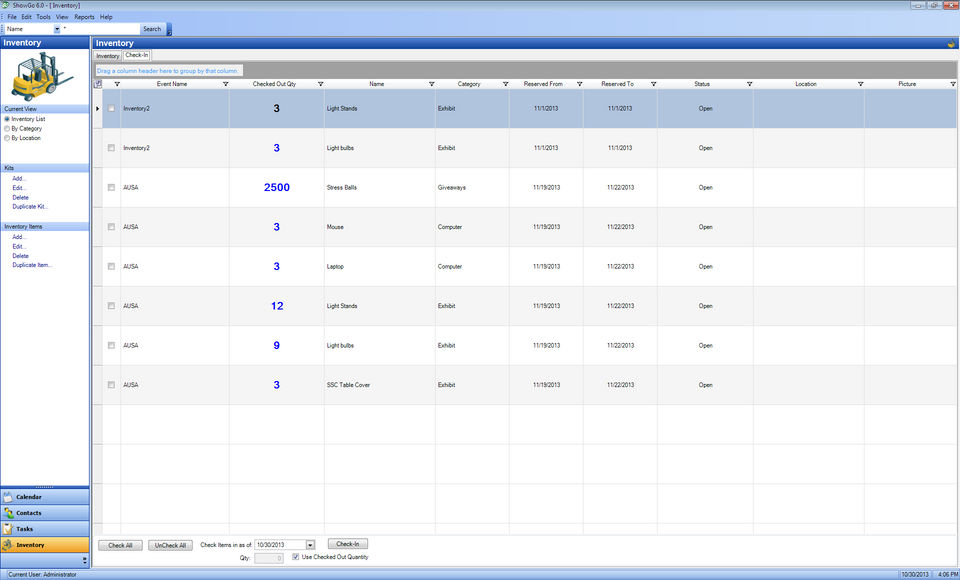Viewport: 960px width, 580px height.
Task: Tick checkbox for Inventory2 Light Stands row
Action: coord(111,108)
